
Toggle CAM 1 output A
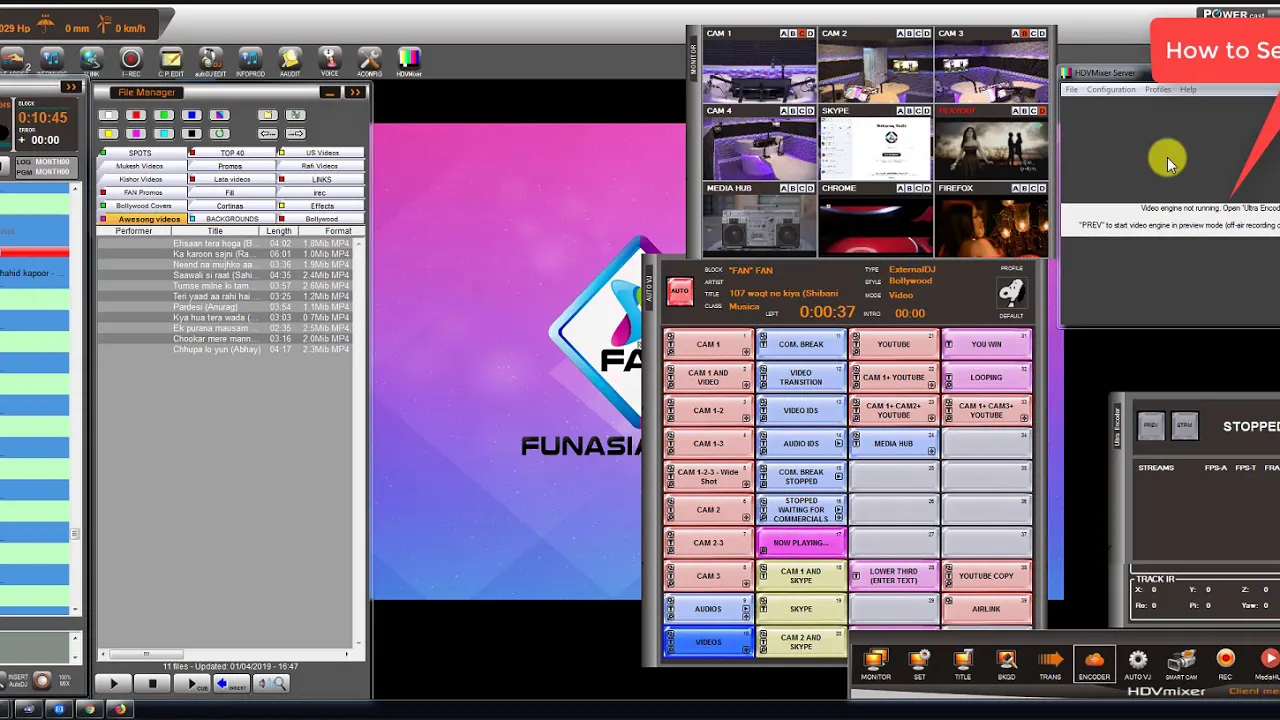(784, 34)
